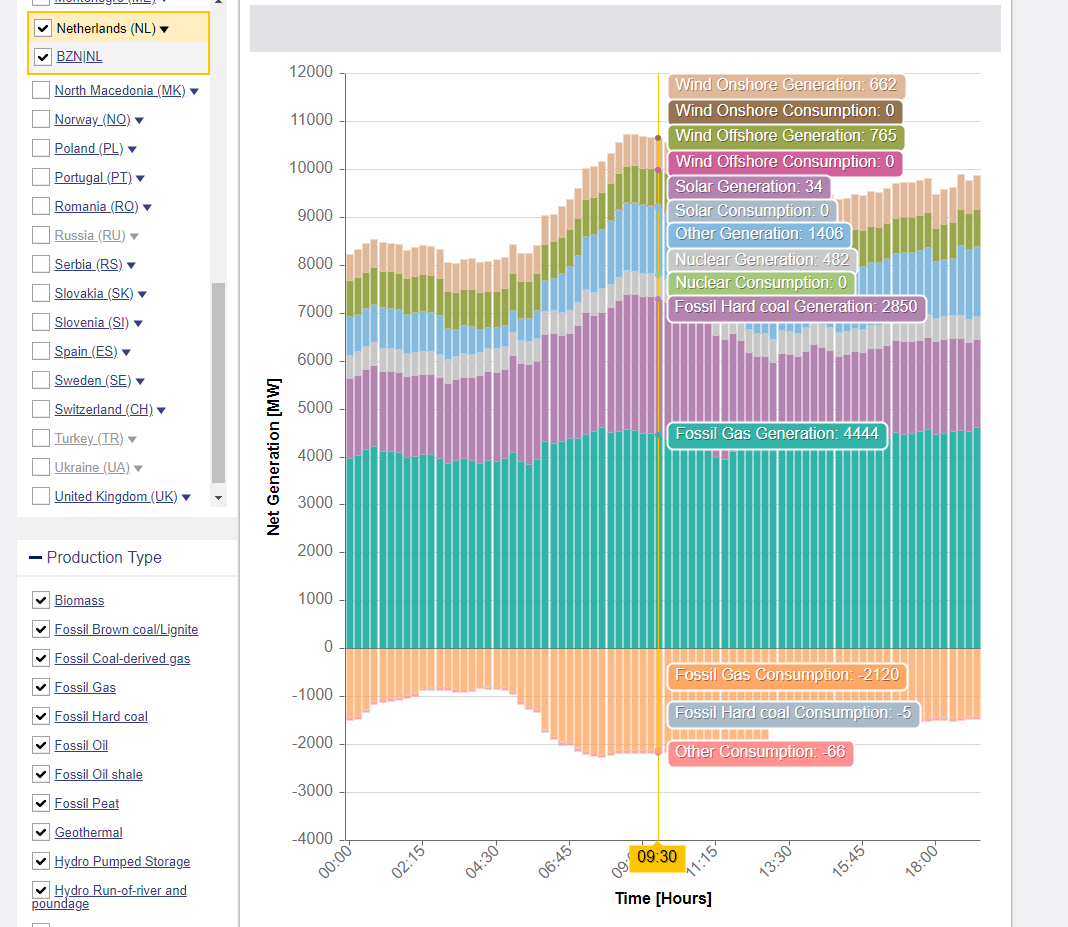Click the Fossil Oil shale link
1068x927 pixels.
click(98, 774)
